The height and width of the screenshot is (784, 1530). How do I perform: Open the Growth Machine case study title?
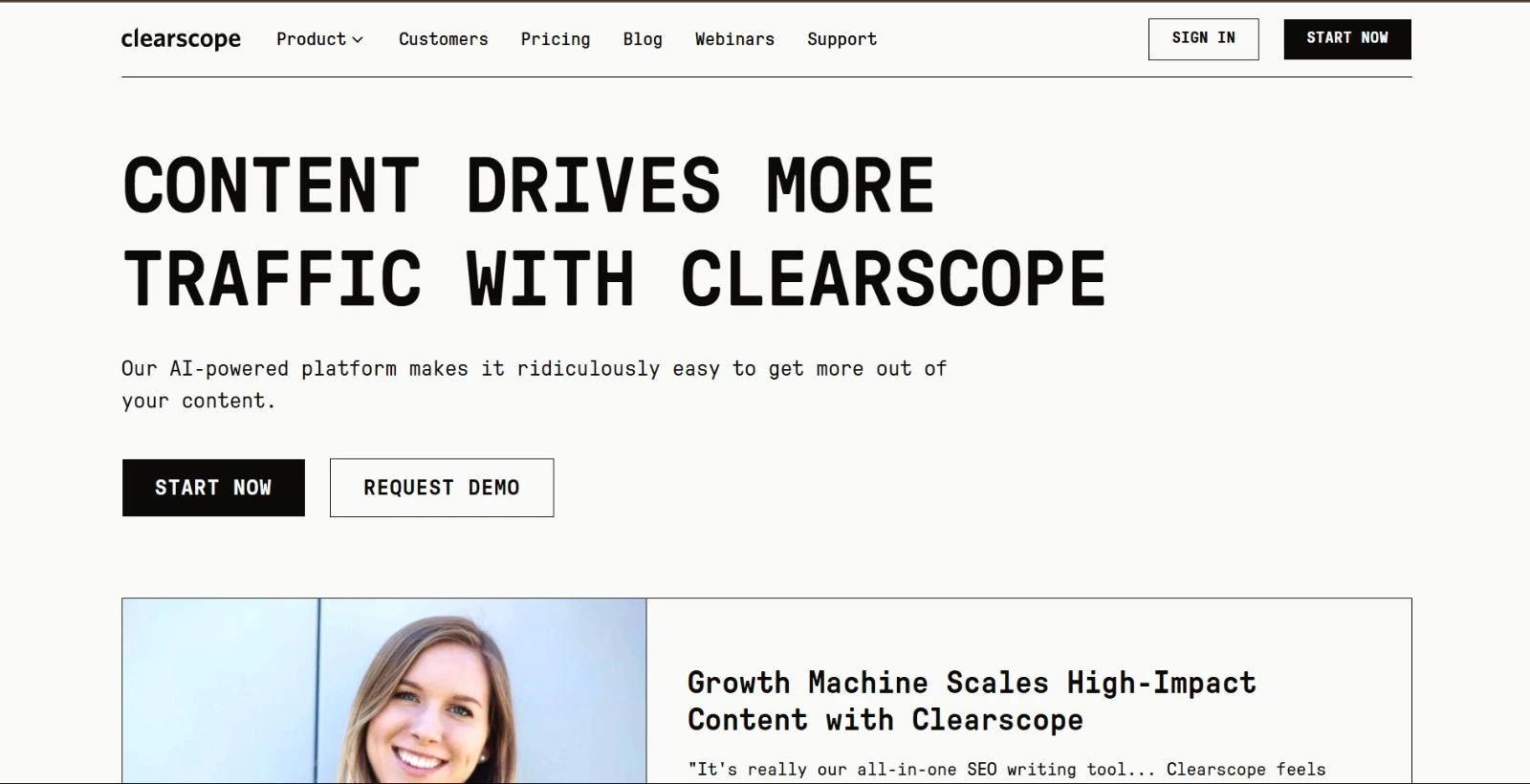pyautogui.click(x=972, y=701)
